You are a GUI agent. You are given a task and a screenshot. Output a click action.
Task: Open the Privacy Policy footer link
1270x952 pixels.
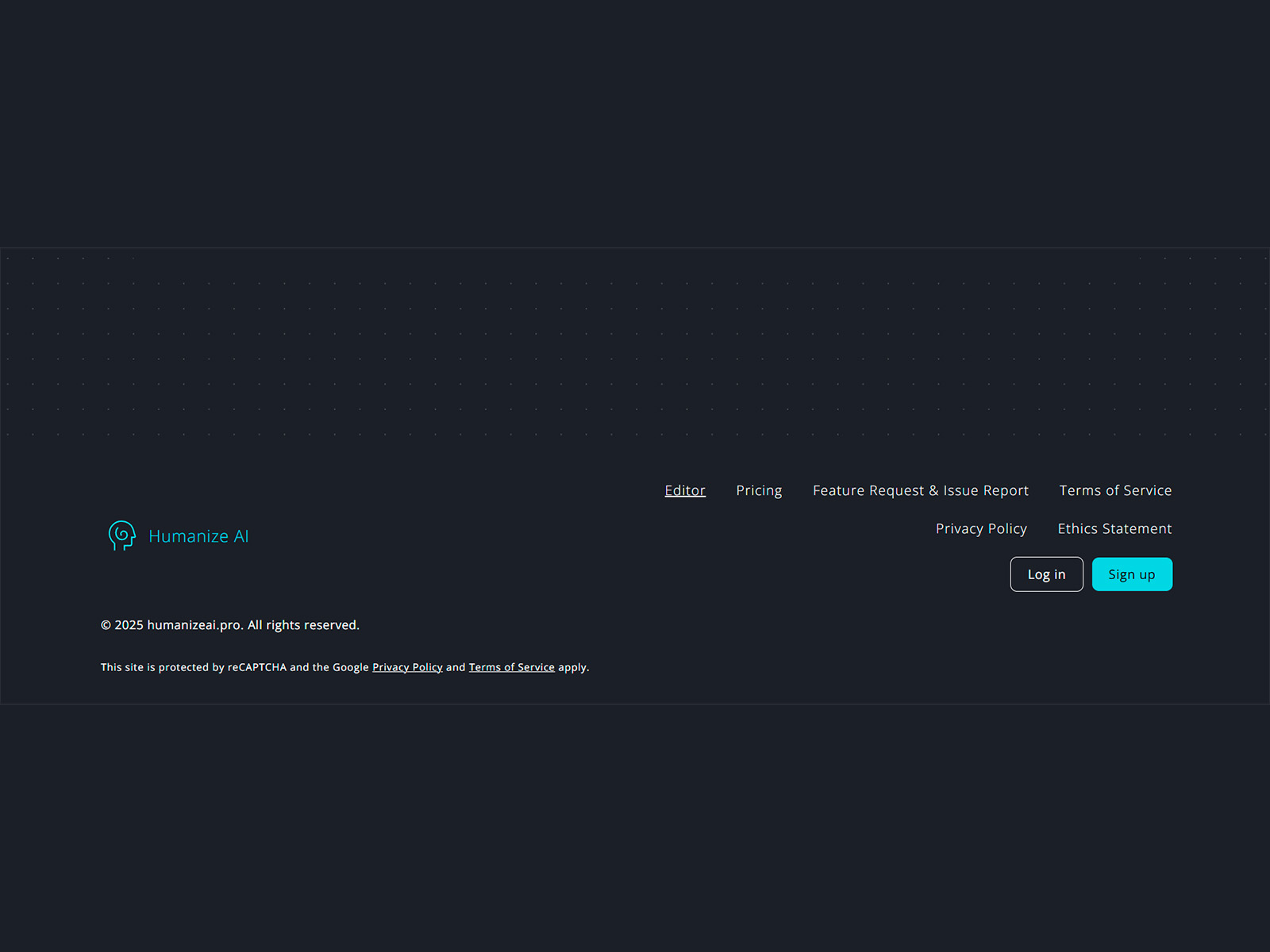pyautogui.click(x=981, y=528)
